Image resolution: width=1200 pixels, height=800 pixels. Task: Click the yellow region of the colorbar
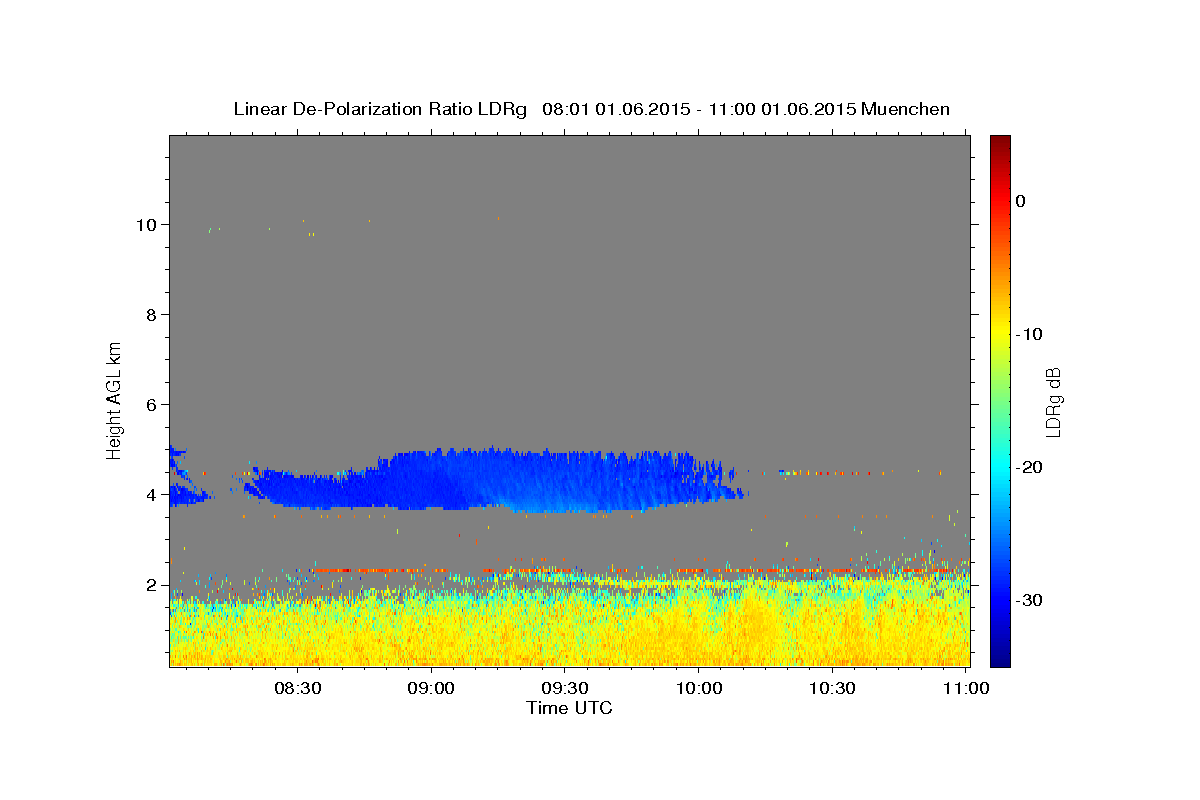(1000, 334)
